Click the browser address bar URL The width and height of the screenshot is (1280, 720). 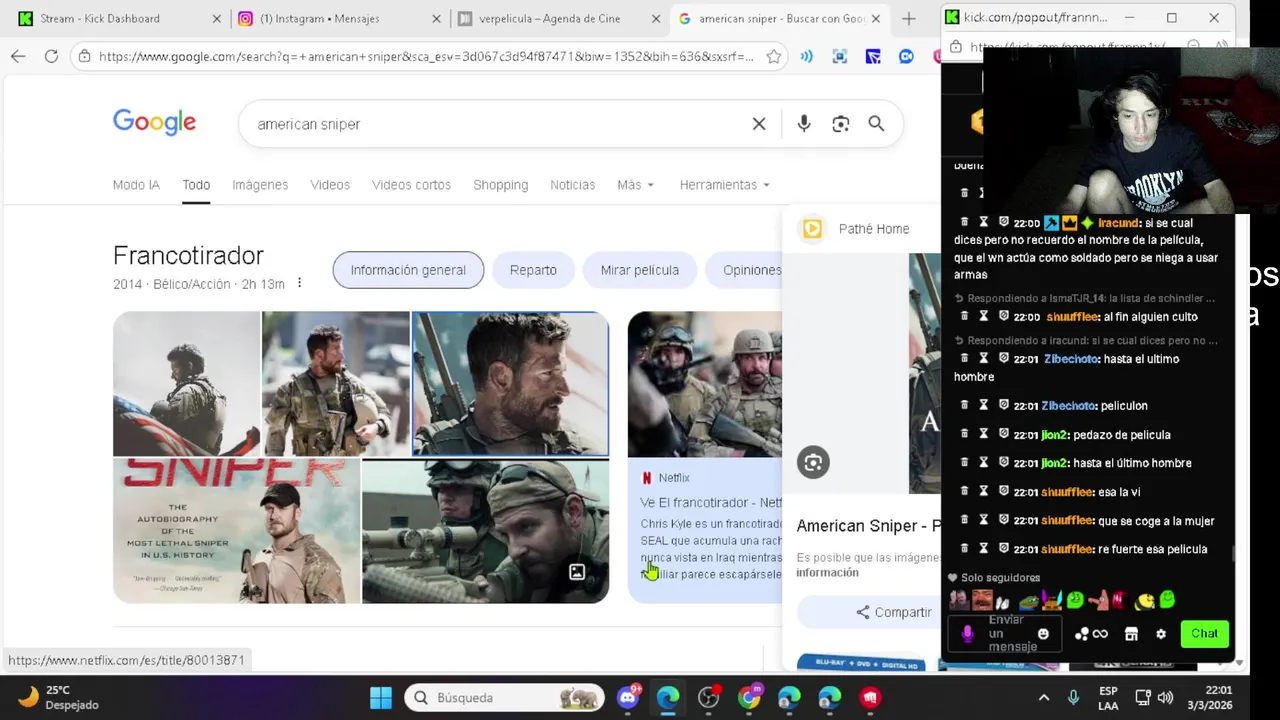coord(426,57)
